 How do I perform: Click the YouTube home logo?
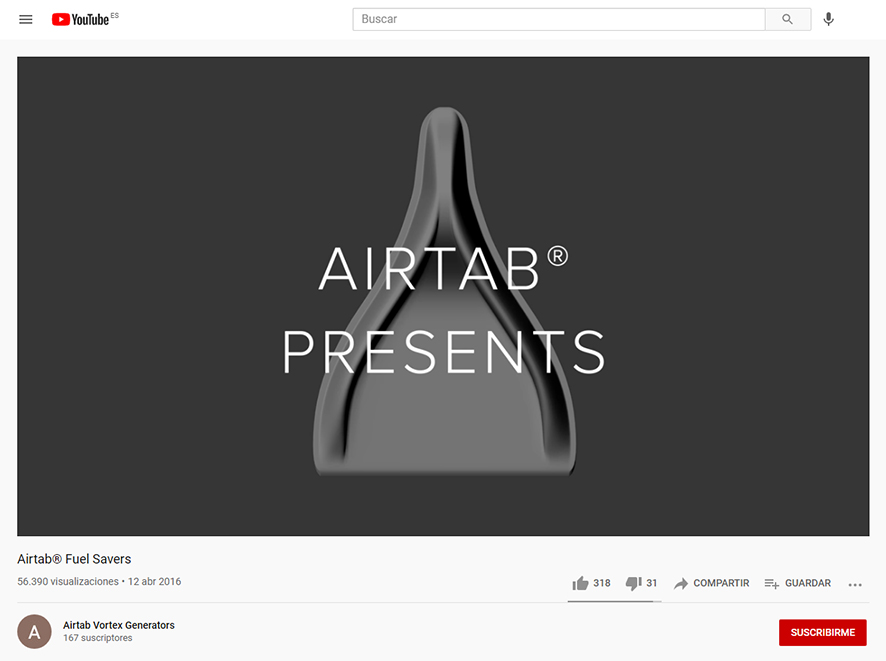81,20
